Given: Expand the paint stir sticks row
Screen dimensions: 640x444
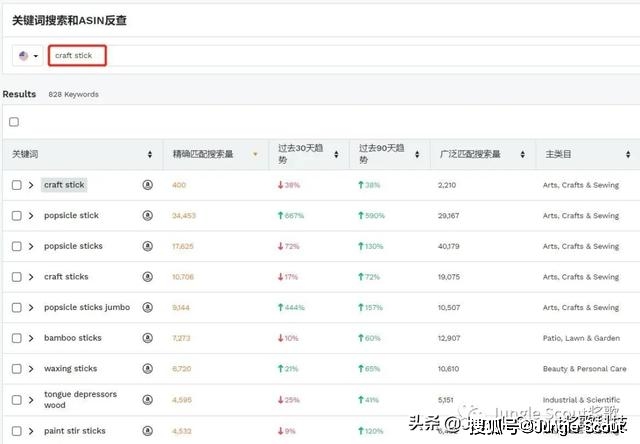Looking at the screenshot, I should click(31, 431).
